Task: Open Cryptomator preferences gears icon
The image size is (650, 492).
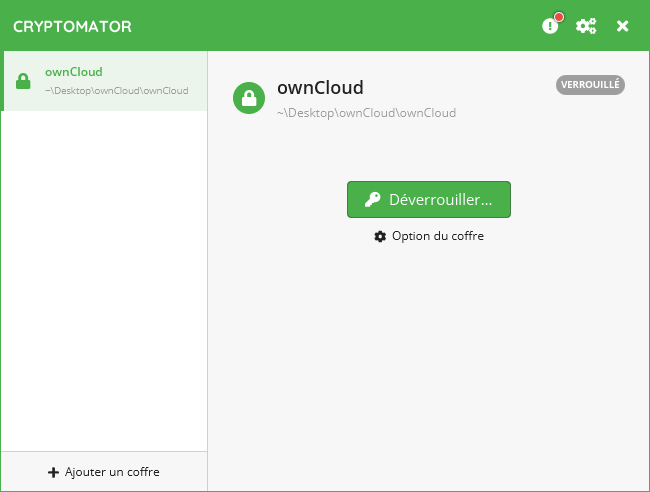Action: (x=586, y=26)
